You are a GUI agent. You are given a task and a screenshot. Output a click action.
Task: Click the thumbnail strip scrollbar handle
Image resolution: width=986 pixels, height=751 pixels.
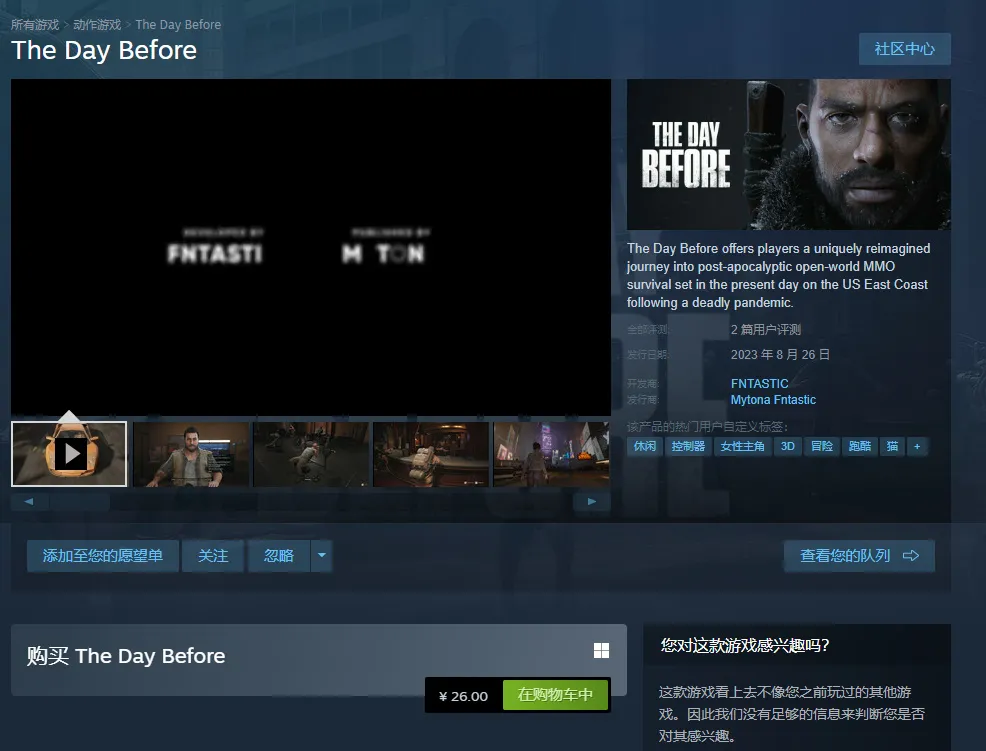pos(80,501)
